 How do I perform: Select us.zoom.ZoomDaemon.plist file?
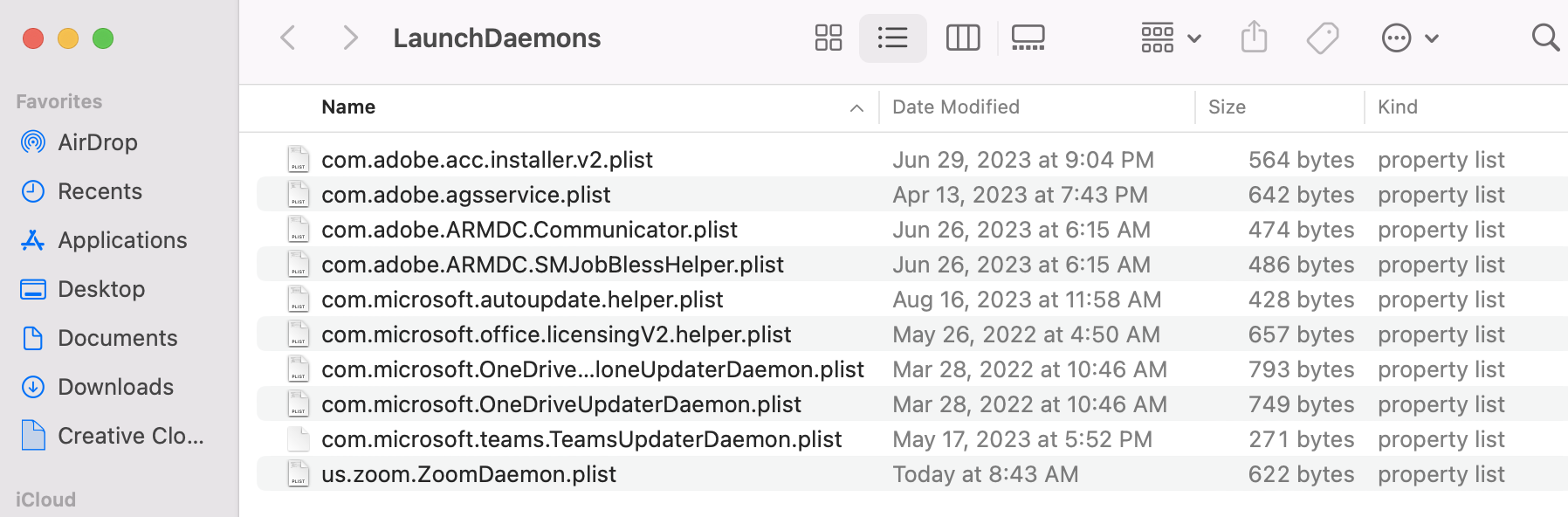pyautogui.click(x=468, y=474)
